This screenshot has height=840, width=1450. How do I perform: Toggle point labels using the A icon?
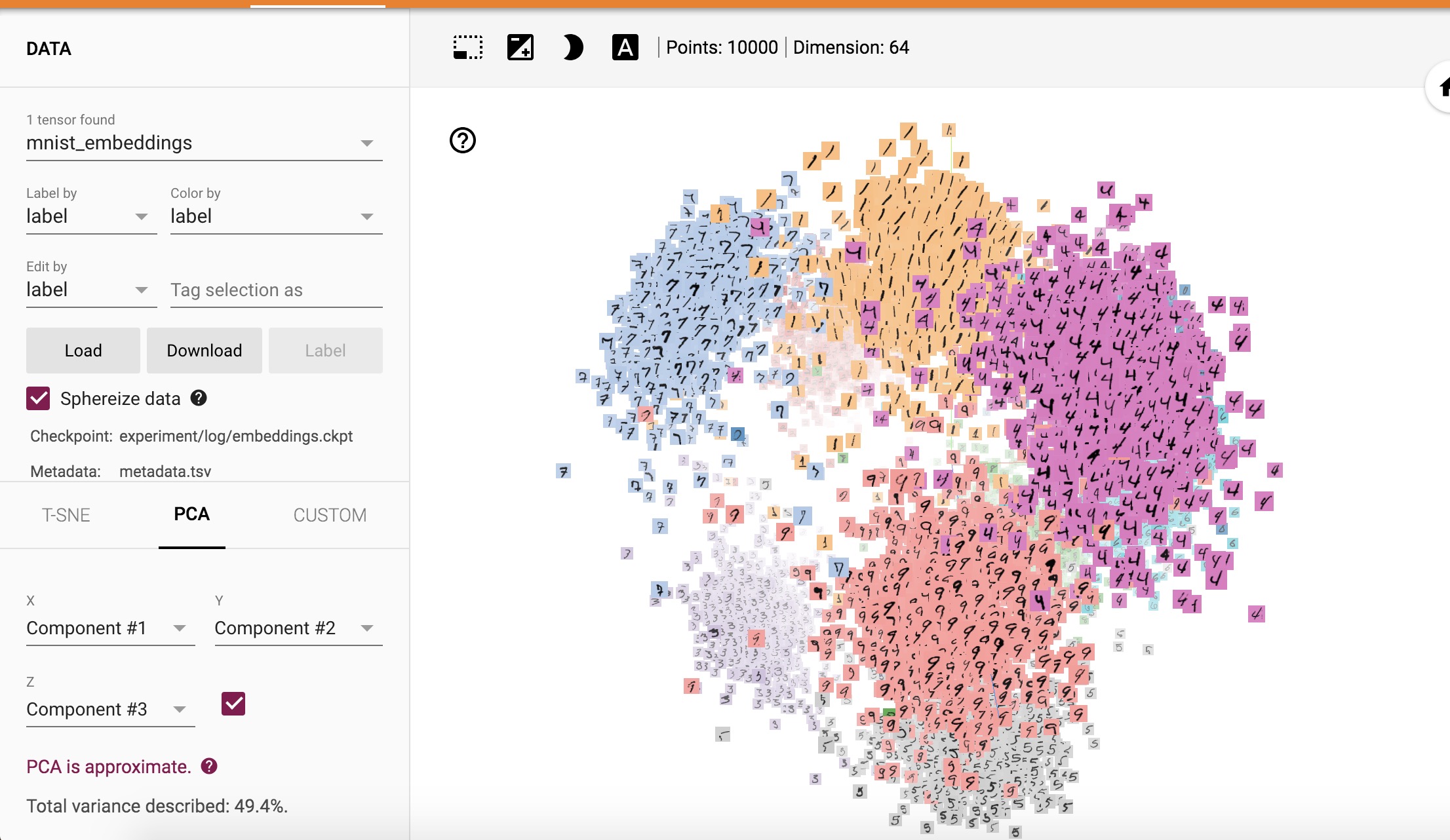625,47
